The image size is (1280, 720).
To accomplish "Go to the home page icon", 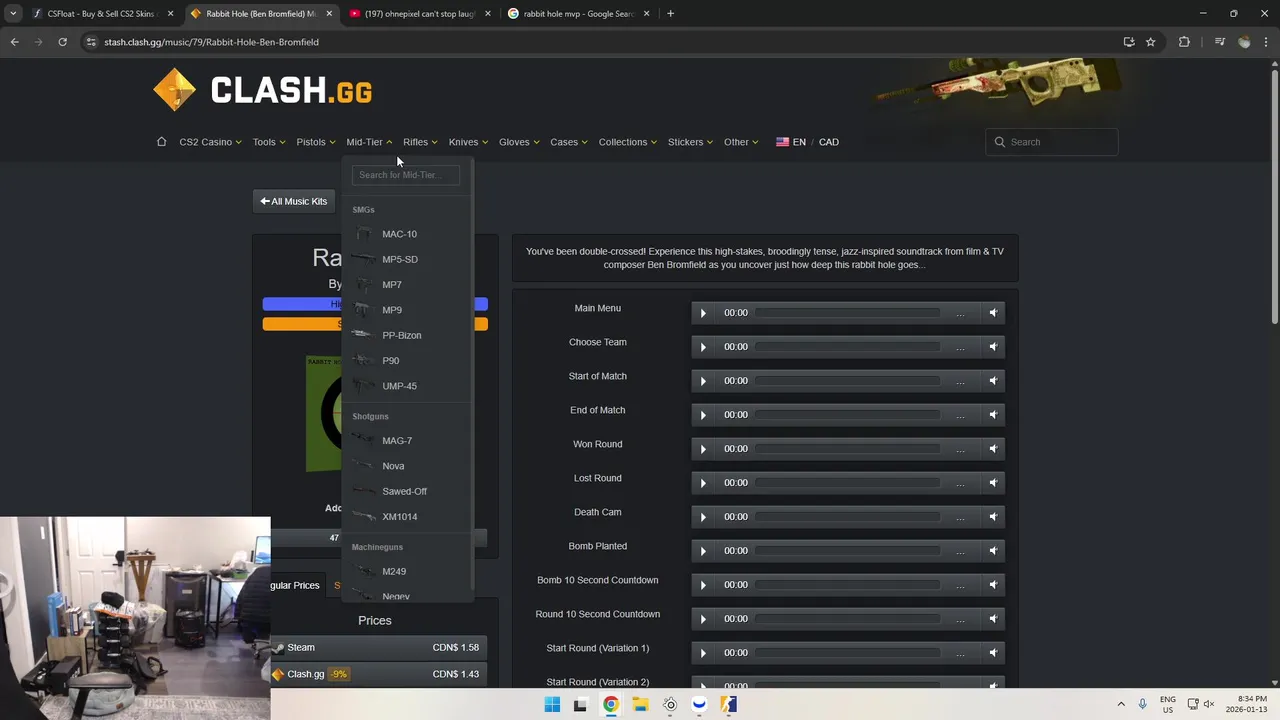I will pos(161,141).
